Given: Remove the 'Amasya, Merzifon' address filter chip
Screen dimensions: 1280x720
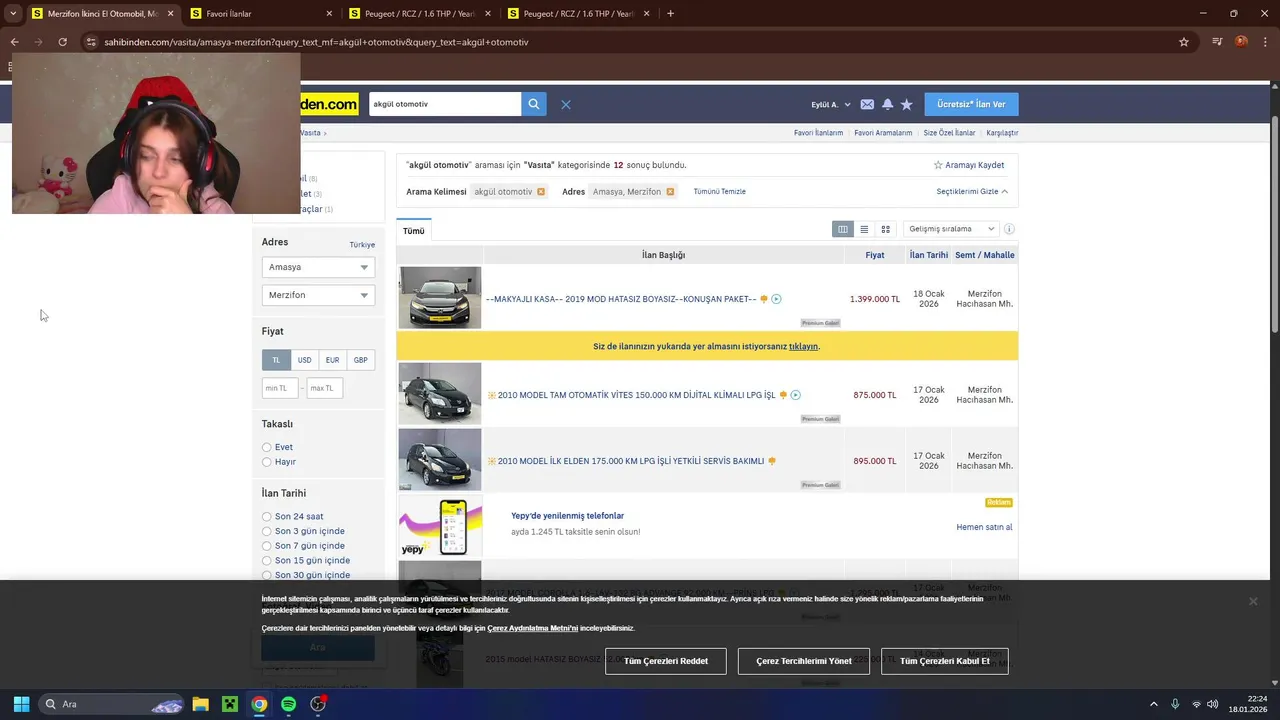Looking at the screenshot, I should click(x=670, y=191).
